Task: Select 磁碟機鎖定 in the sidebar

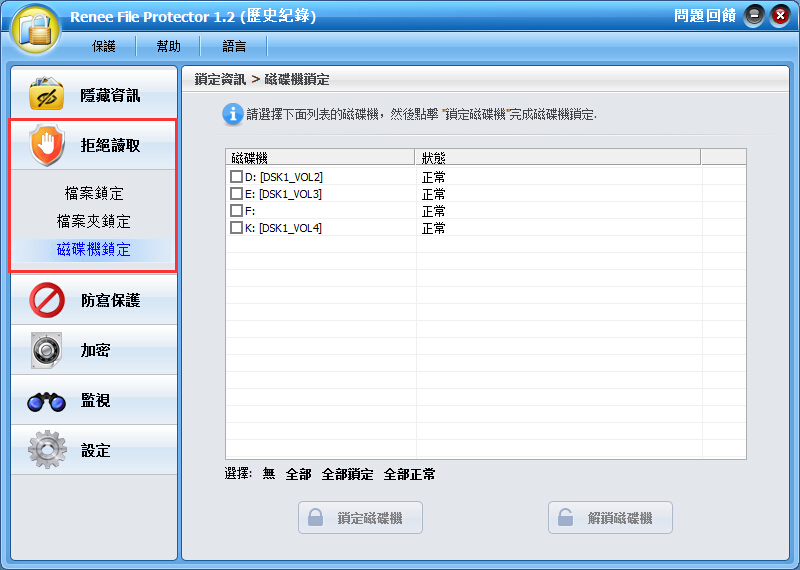Action: pos(94,250)
